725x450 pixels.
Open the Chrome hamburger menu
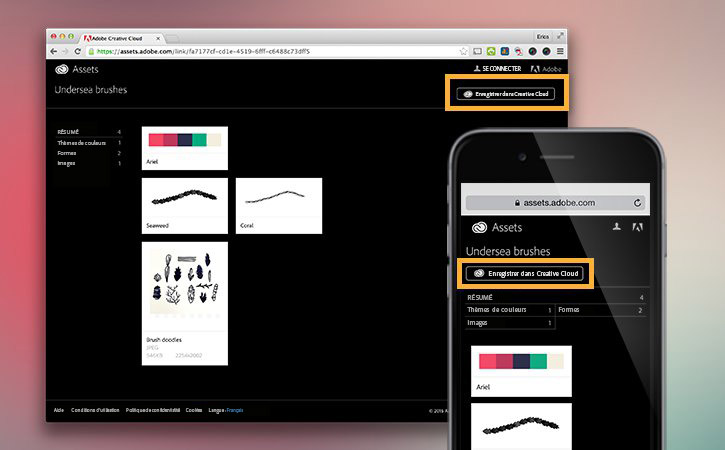pyautogui.click(x=560, y=51)
